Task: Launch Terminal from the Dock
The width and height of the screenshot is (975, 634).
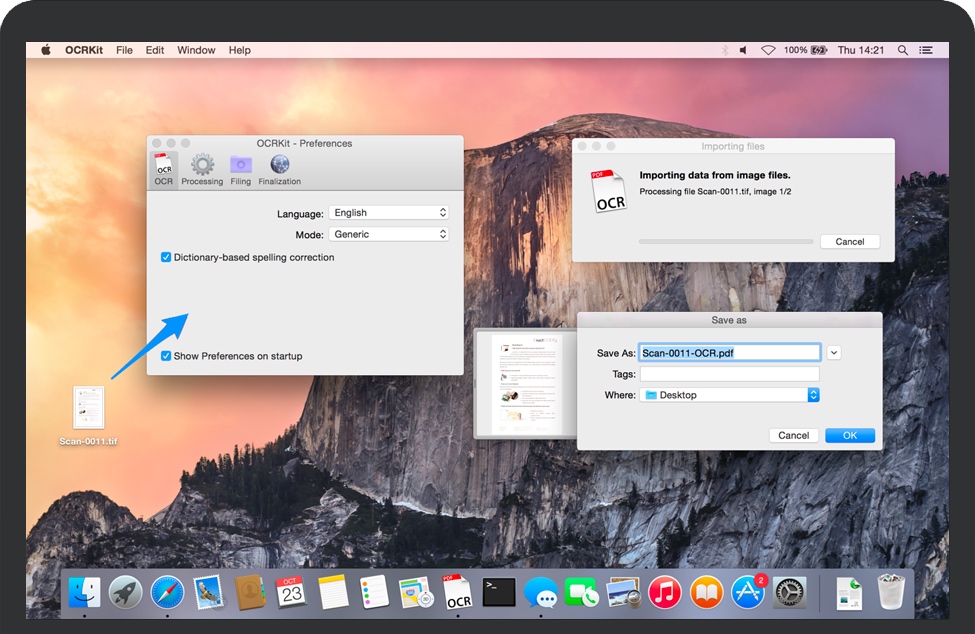Action: tap(499, 592)
